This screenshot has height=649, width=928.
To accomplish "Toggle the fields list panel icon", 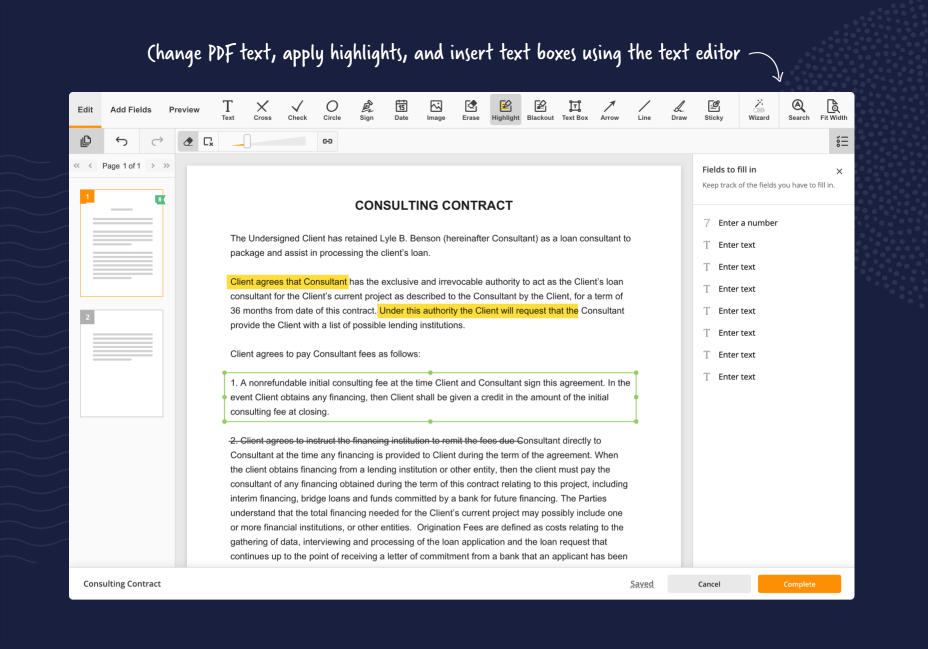I will [842, 141].
